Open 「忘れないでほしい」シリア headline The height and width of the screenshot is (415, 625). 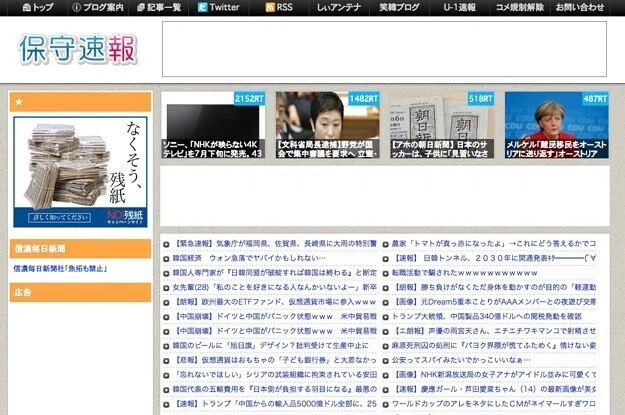[x=275, y=375]
